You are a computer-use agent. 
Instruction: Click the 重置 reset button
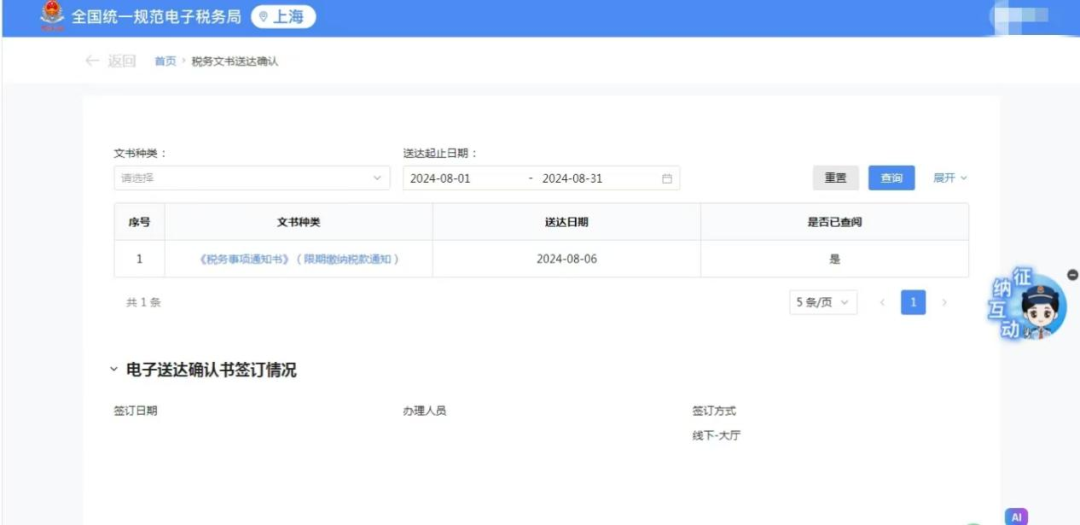[835, 178]
